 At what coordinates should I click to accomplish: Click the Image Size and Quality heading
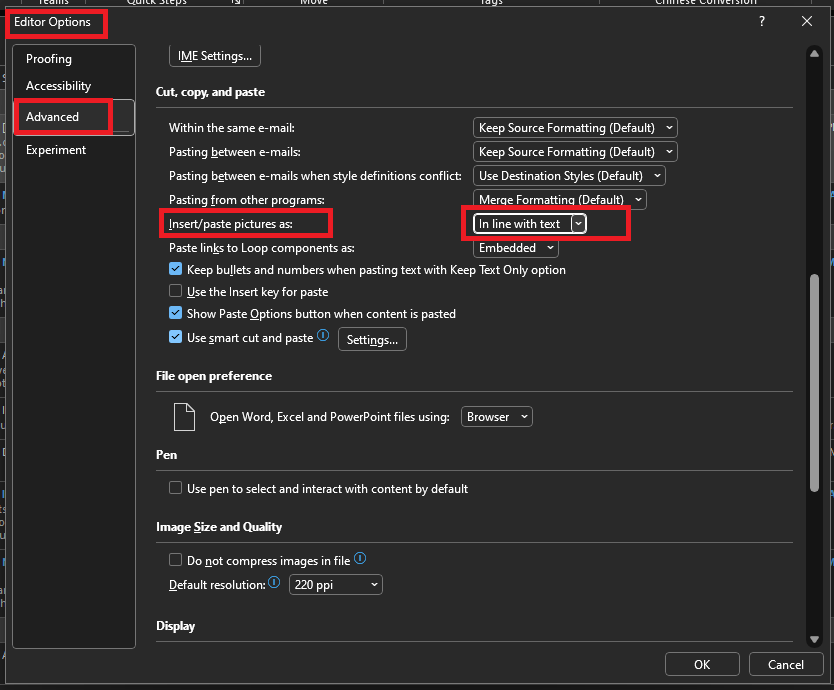coord(219,527)
